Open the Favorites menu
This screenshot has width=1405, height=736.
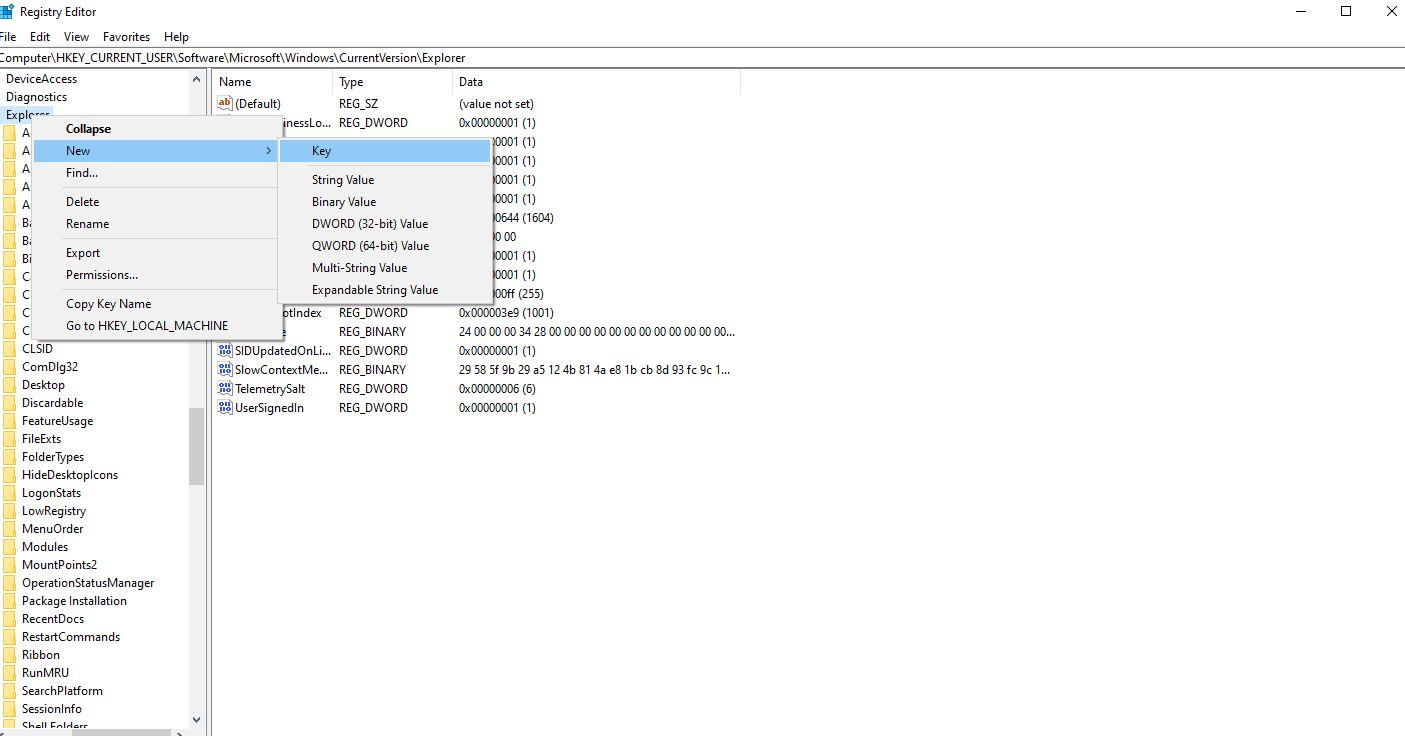126,36
